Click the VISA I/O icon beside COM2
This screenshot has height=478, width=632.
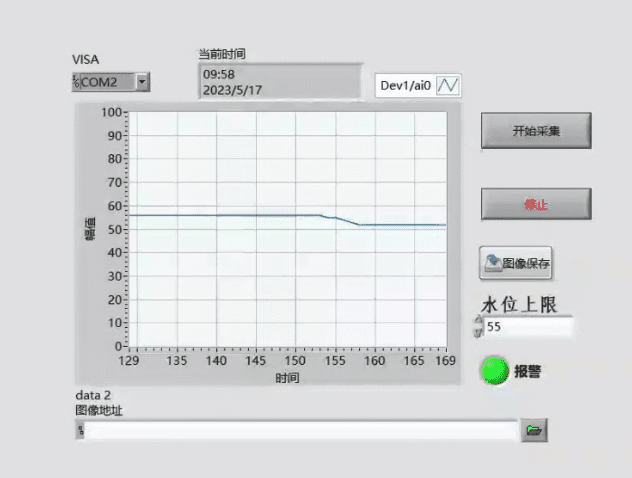click(76, 82)
